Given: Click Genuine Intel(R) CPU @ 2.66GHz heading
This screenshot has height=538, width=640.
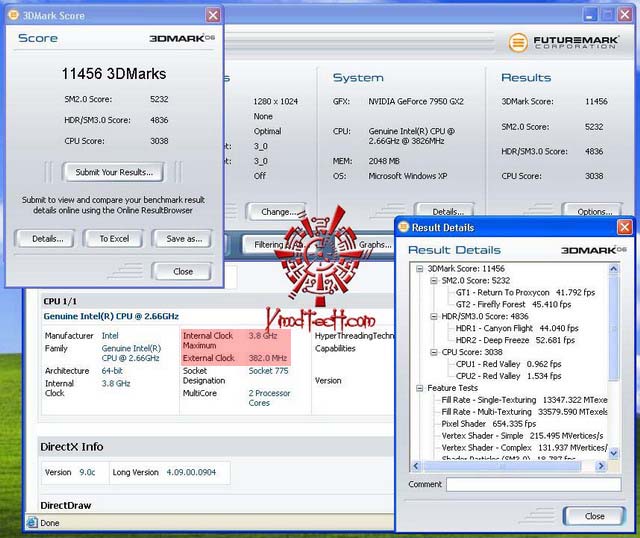Looking at the screenshot, I should 111,316.
